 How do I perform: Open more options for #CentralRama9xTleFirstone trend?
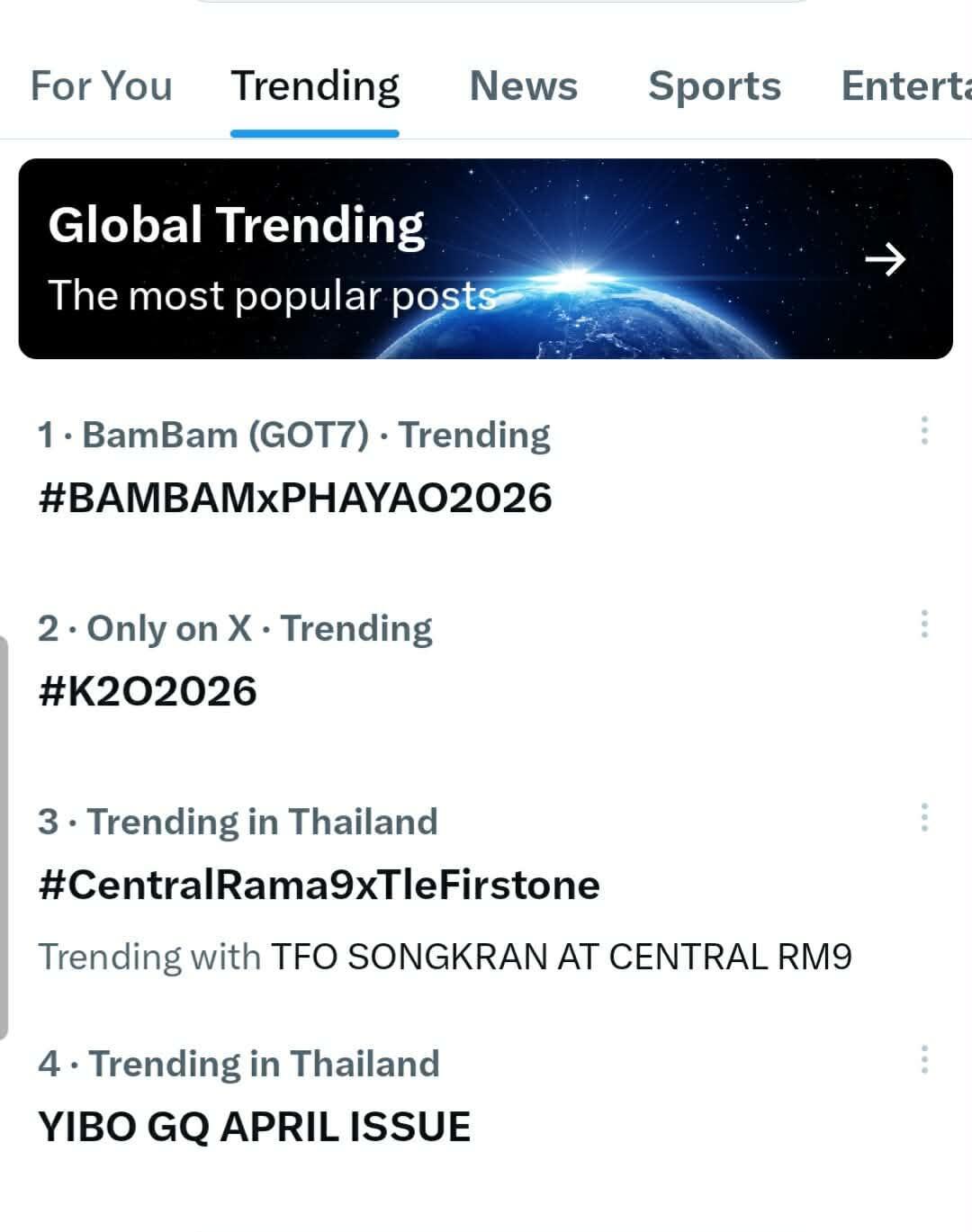(923, 817)
